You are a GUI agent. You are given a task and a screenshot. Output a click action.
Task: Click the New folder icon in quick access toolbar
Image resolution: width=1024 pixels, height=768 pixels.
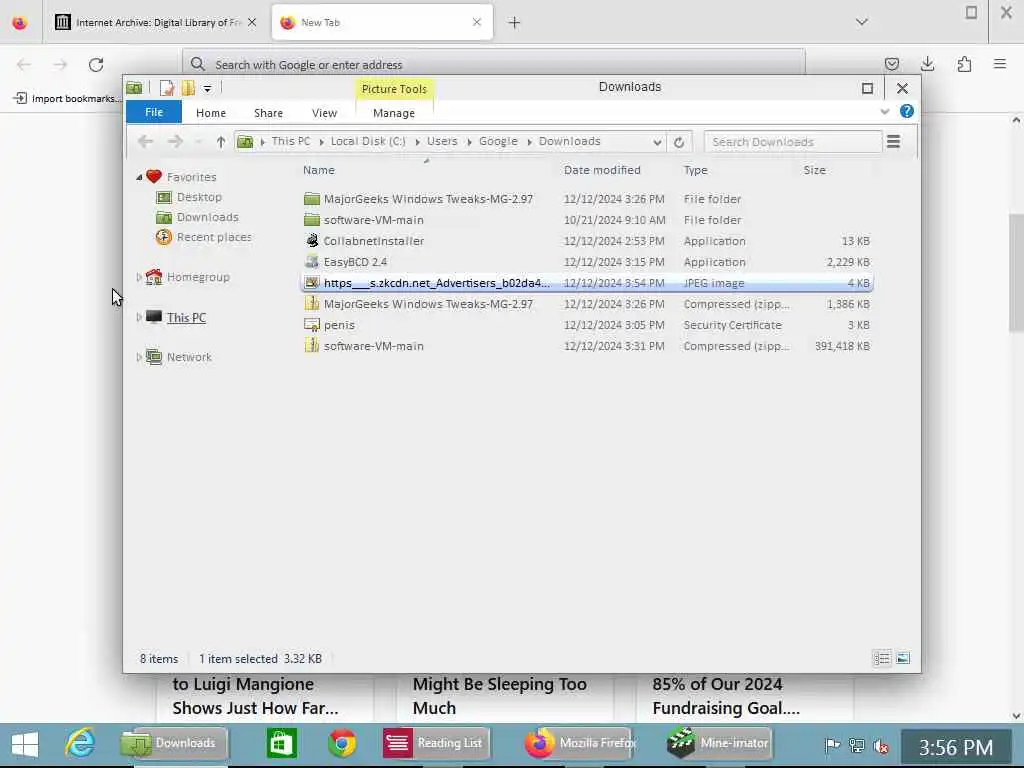[x=189, y=88]
